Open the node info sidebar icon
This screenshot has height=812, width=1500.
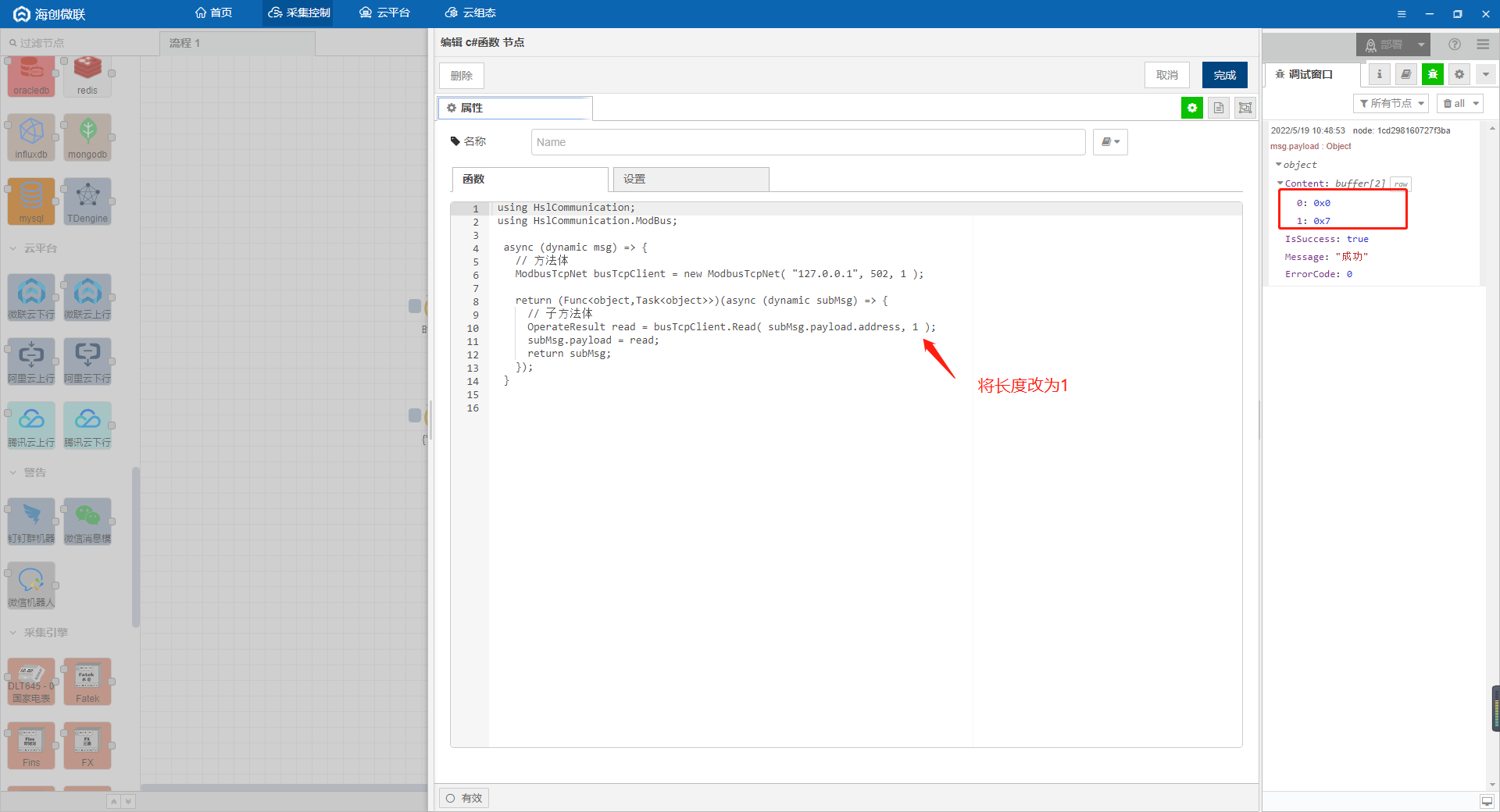[1379, 74]
